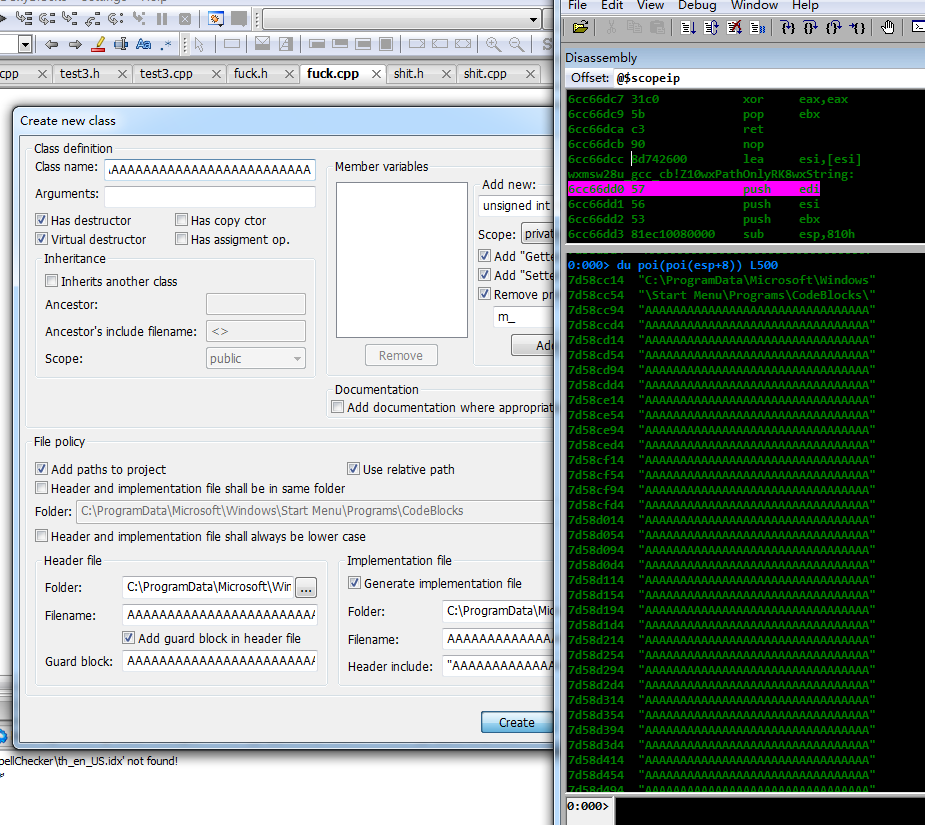This screenshot has height=825, width=925.
Task: Toggle Add guard block in header file
Action: [128, 638]
